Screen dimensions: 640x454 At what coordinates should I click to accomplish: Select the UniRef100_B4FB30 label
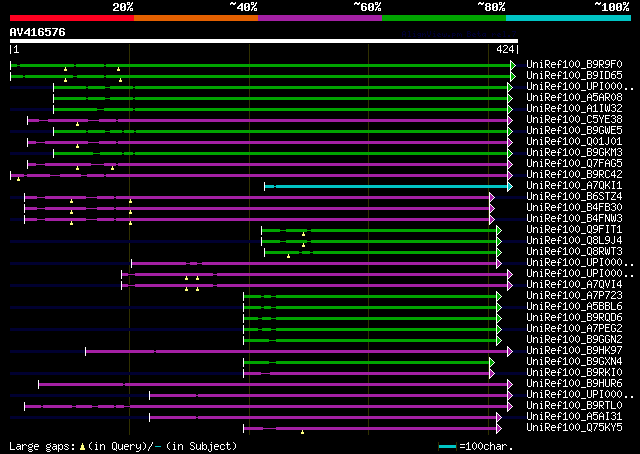tap(574, 208)
